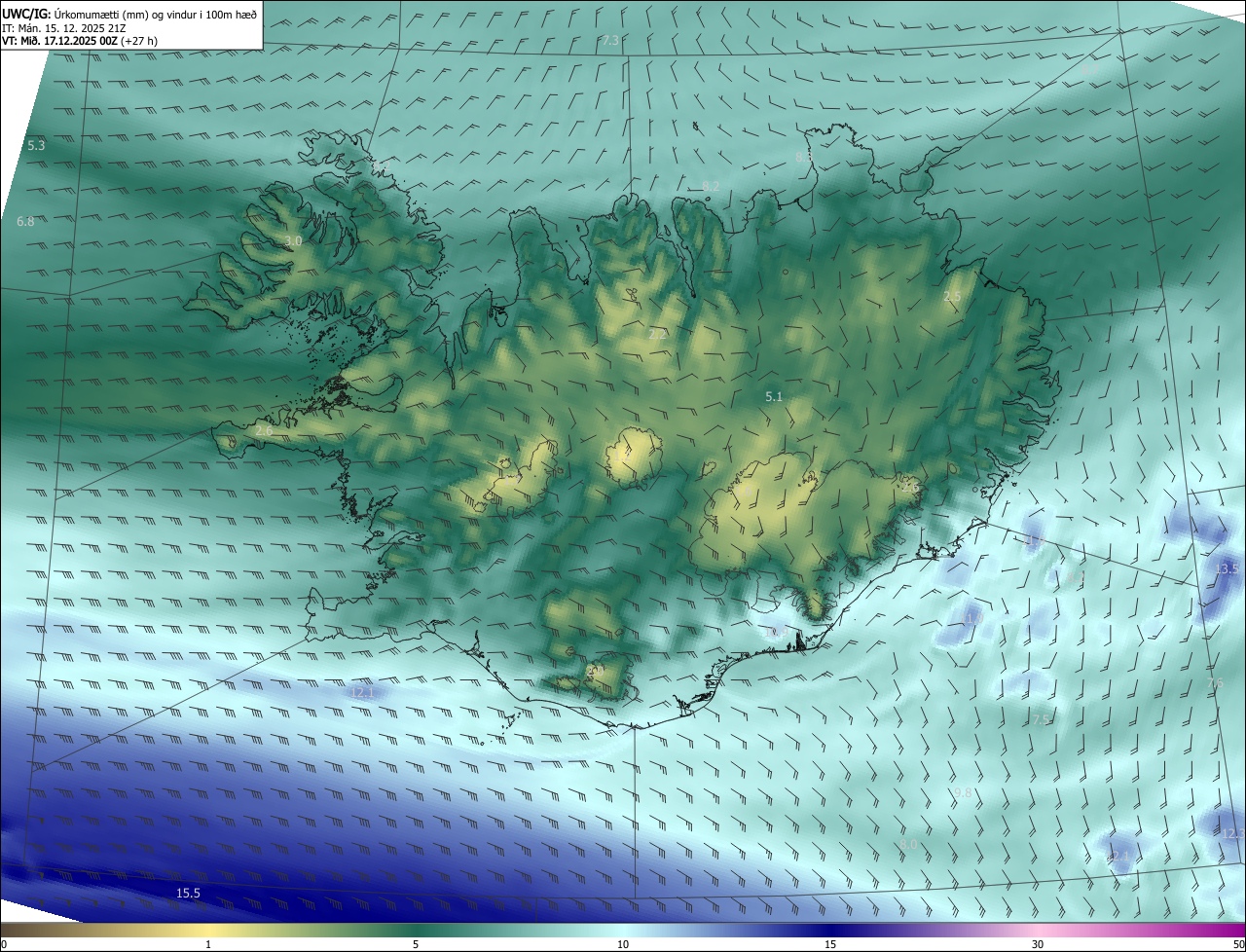Click the color scale tick label "30"

pos(1038,944)
